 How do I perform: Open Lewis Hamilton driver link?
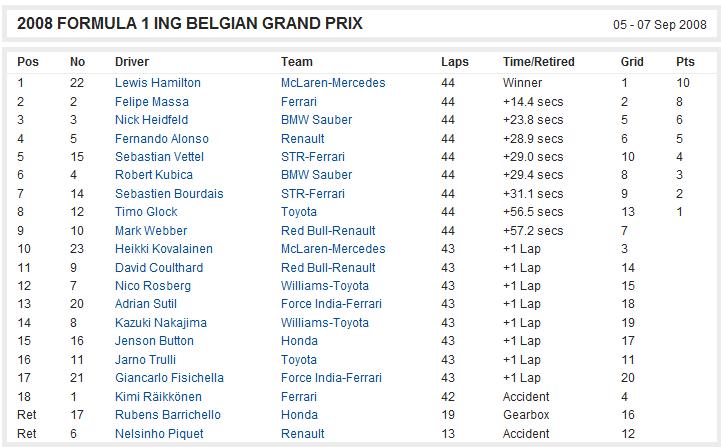click(x=158, y=83)
